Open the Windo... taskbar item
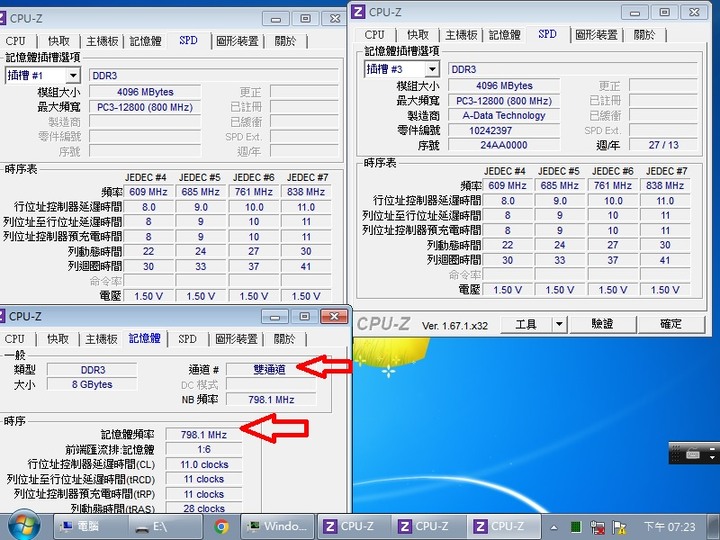This screenshot has height=540, width=720. pyautogui.click(x=277, y=526)
